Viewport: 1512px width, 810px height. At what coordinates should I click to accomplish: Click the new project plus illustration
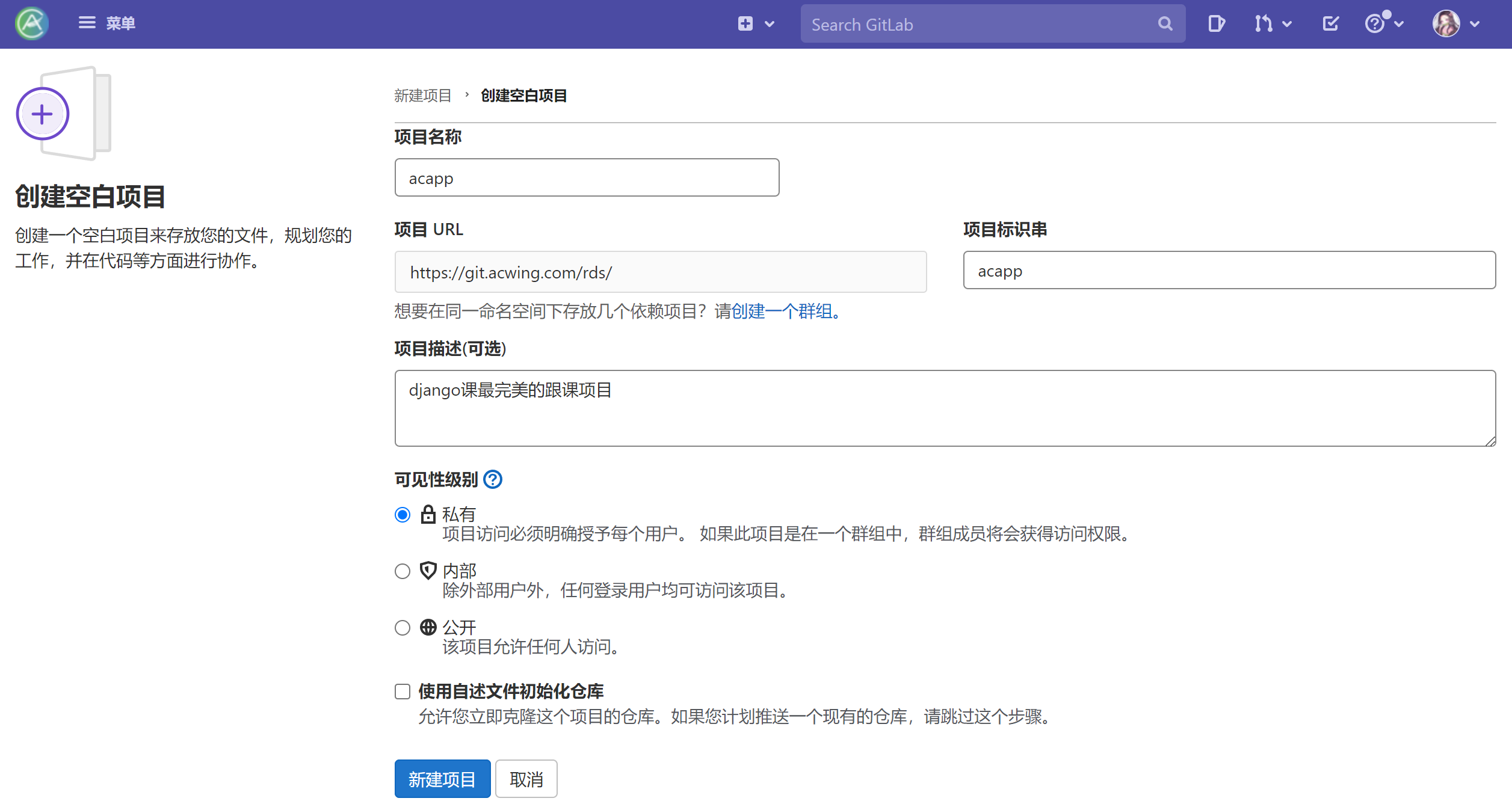tap(63, 114)
